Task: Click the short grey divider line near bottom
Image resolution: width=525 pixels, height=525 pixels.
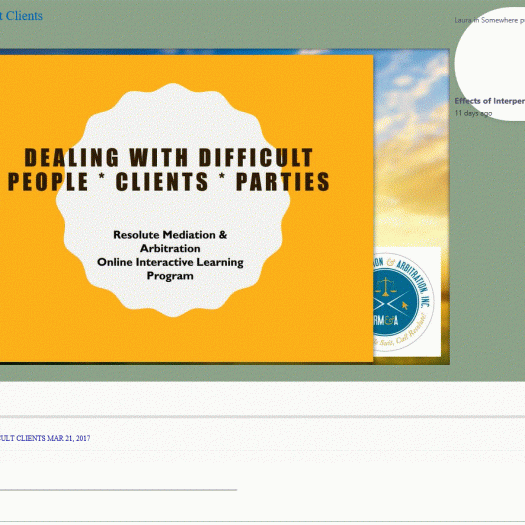Action: 119,490
